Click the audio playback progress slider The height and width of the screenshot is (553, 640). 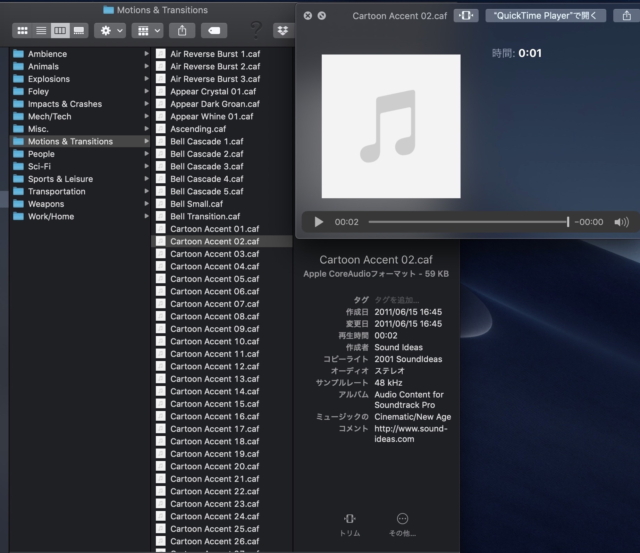pos(468,222)
